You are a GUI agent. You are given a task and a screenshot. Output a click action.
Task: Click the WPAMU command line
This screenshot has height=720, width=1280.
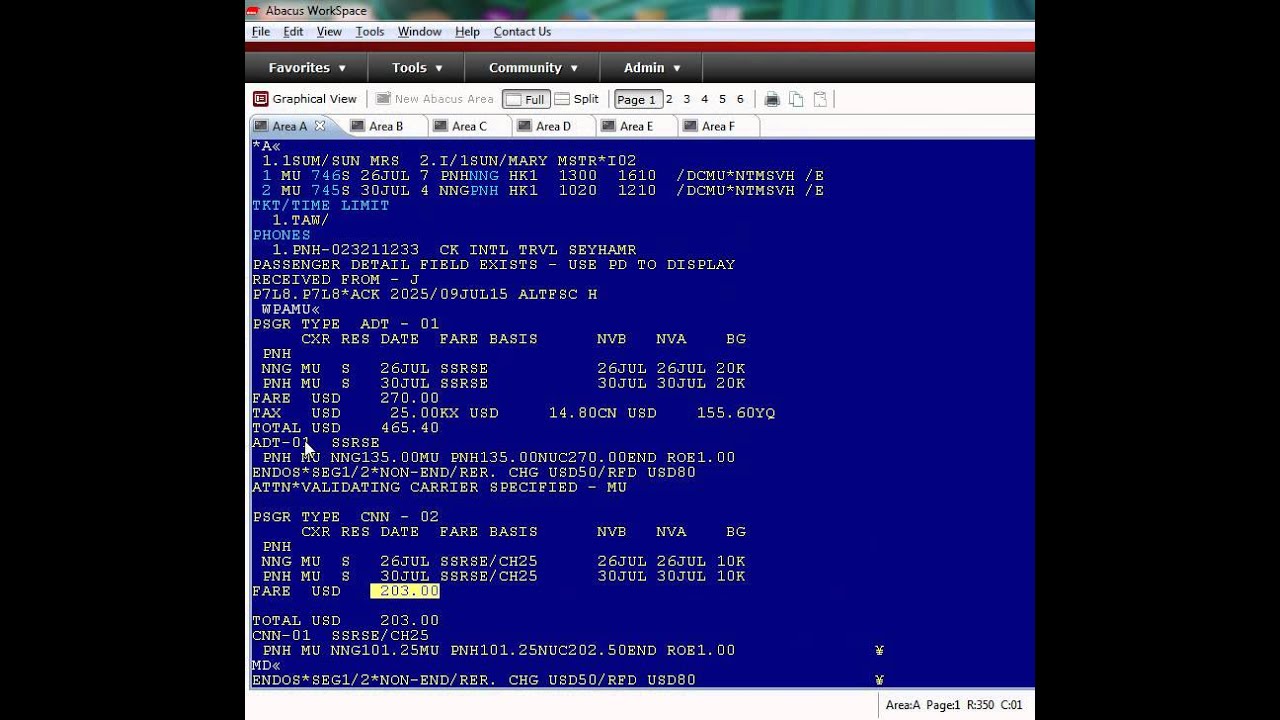pyautogui.click(x=290, y=309)
